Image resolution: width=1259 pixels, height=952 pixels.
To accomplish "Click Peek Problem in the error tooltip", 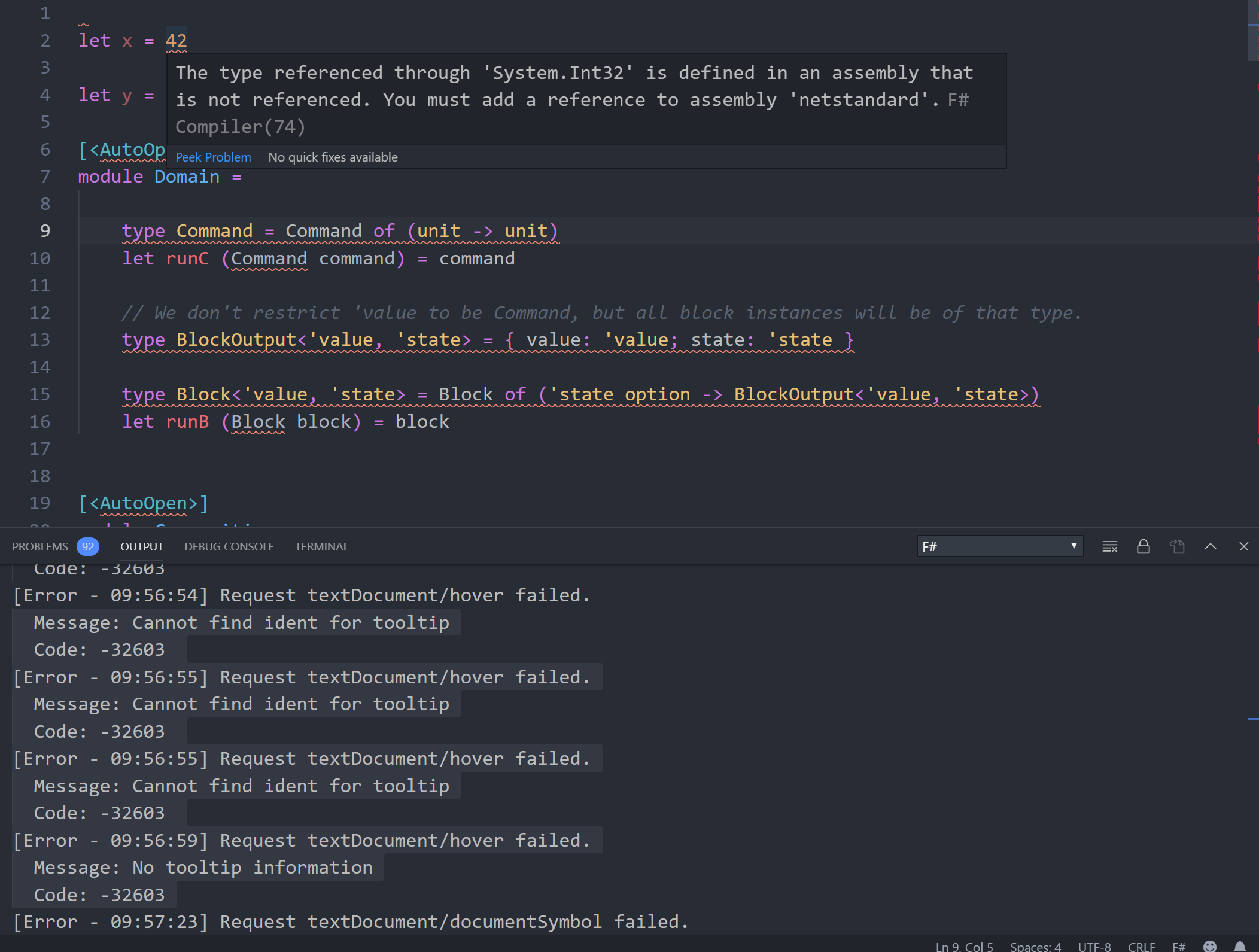I will [213, 157].
